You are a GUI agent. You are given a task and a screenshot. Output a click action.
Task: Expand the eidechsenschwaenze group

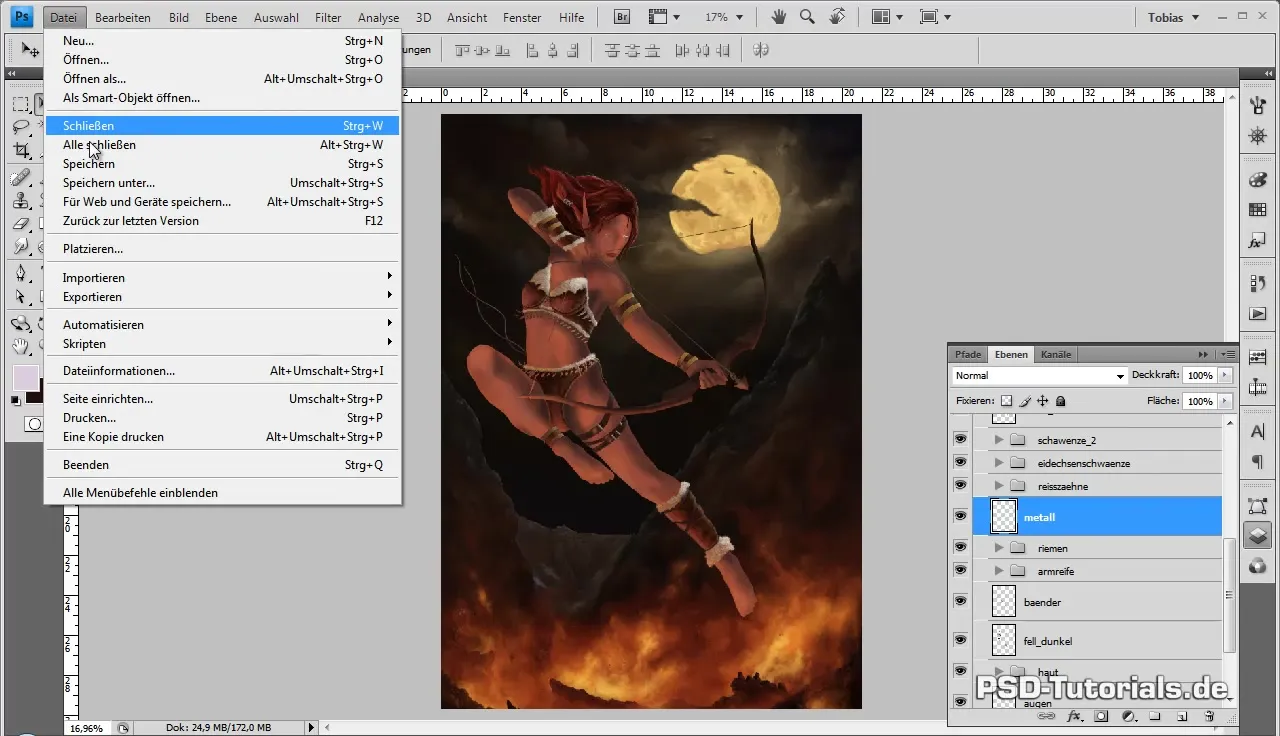[998, 462]
